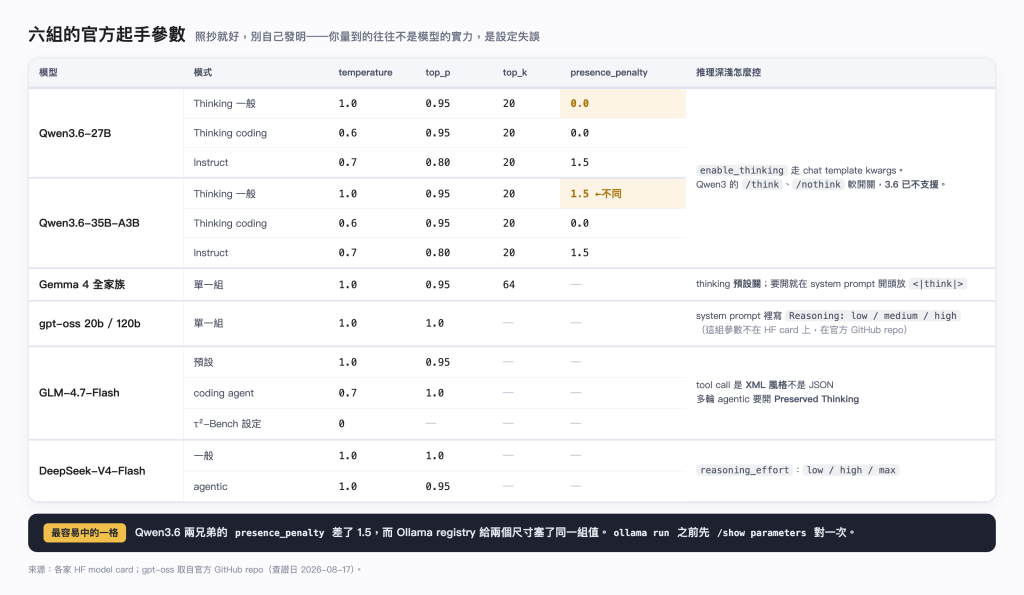Click top_p 1.0 in gpt-oss row
Viewport: 1024px width, 595px height.
pos(434,323)
